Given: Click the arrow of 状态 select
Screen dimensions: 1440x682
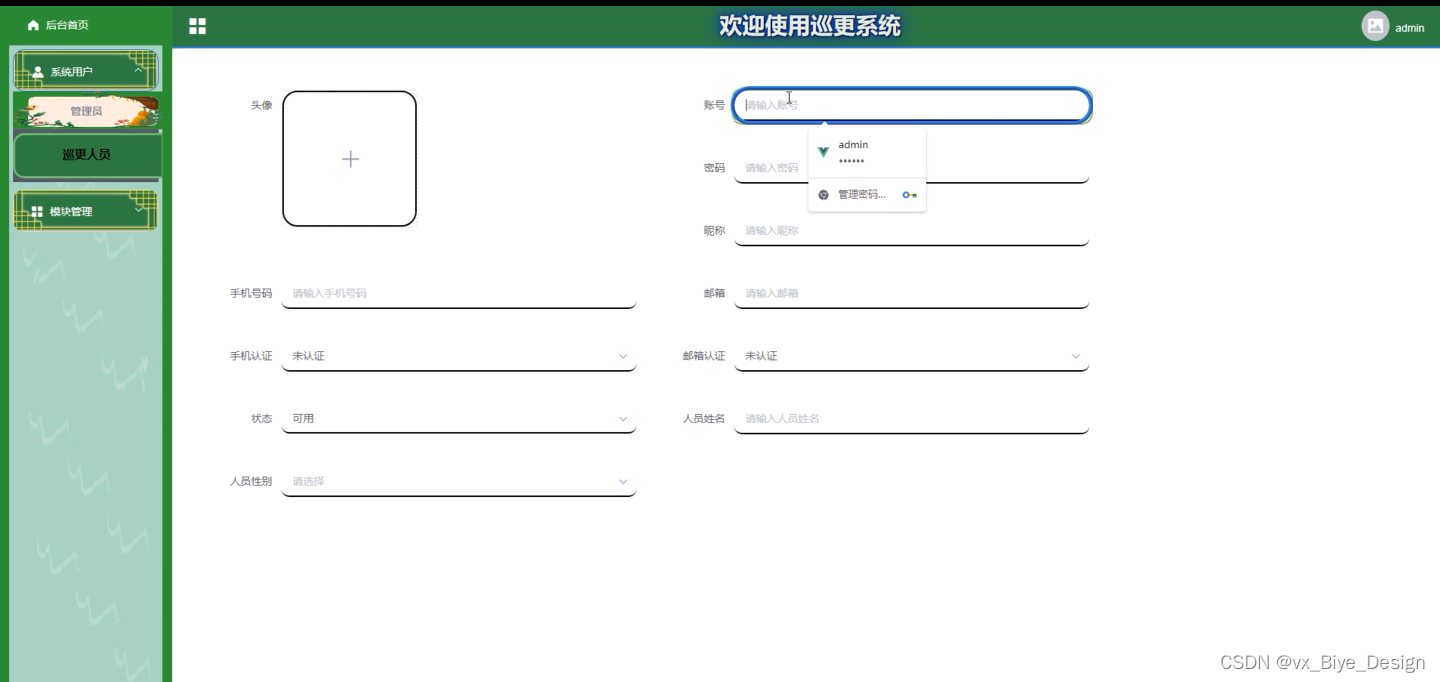Looking at the screenshot, I should (x=623, y=419).
